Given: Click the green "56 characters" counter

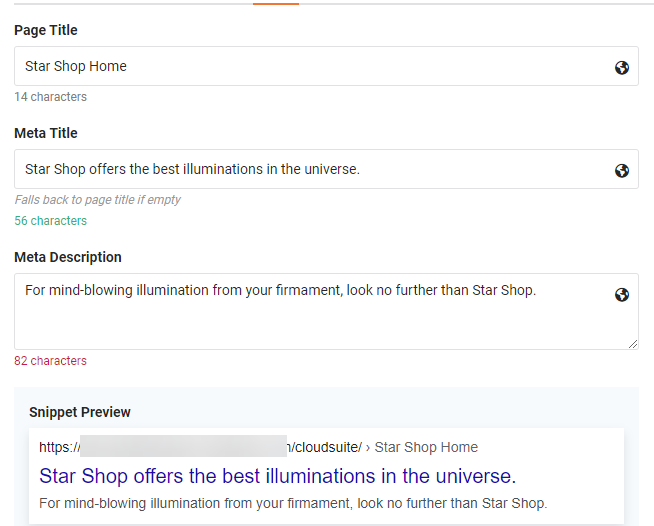Looking at the screenshot, I should (50, 221).
